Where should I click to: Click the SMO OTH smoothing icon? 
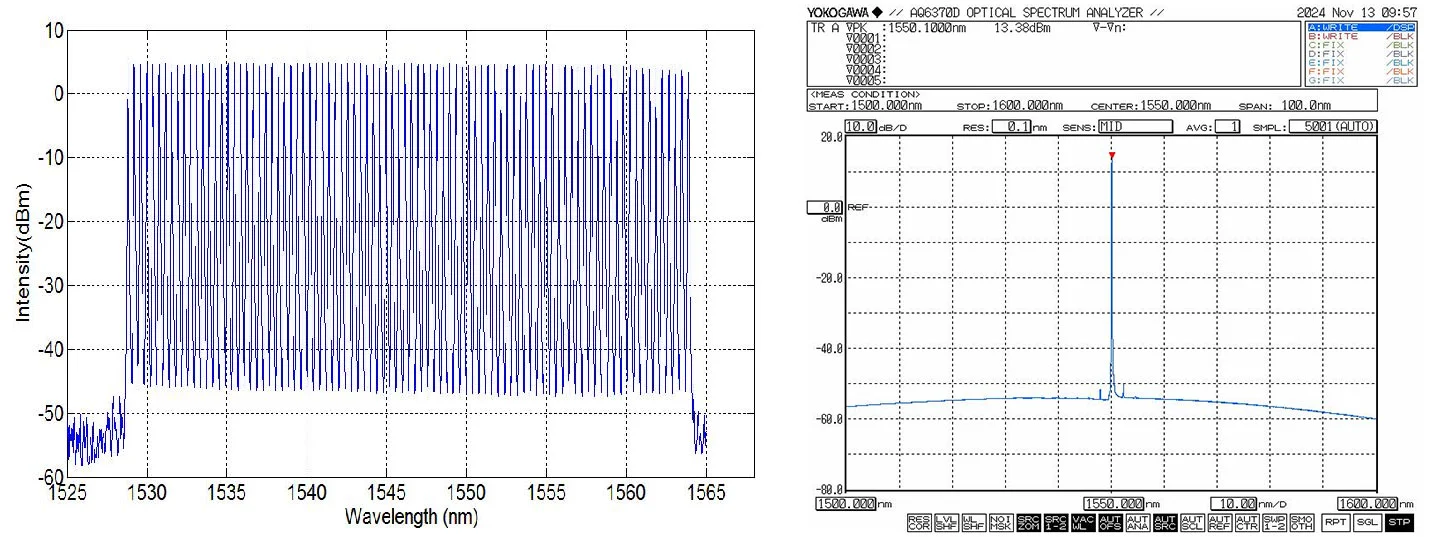coord(1300,522)
